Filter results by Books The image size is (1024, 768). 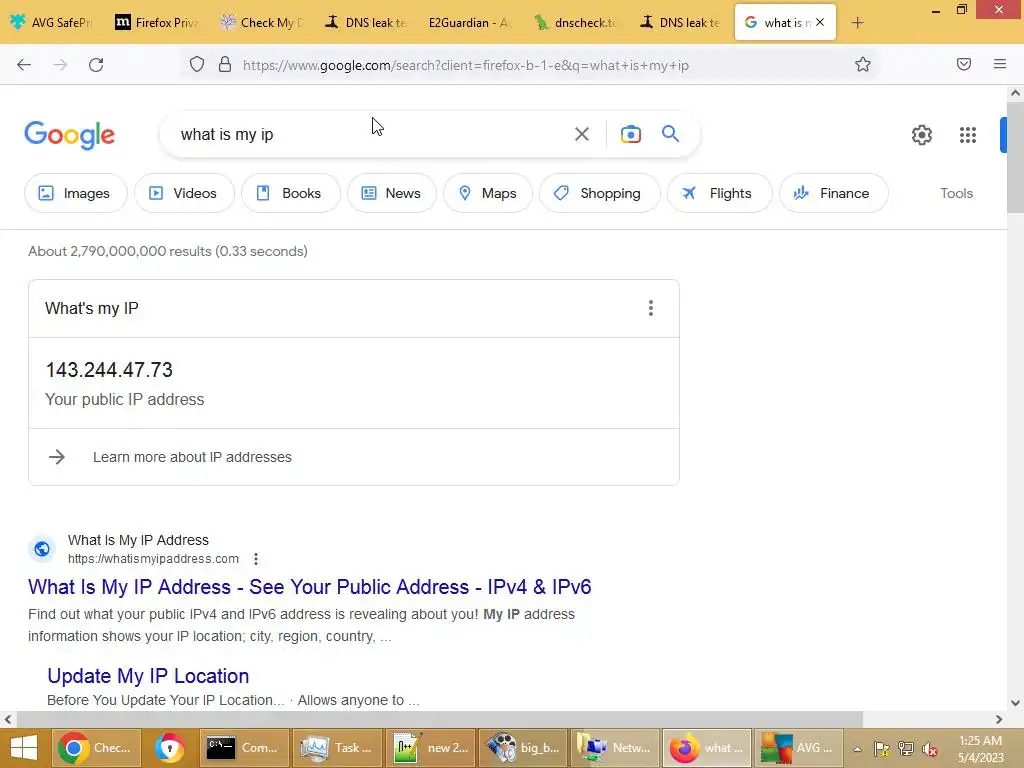point(290,193)
